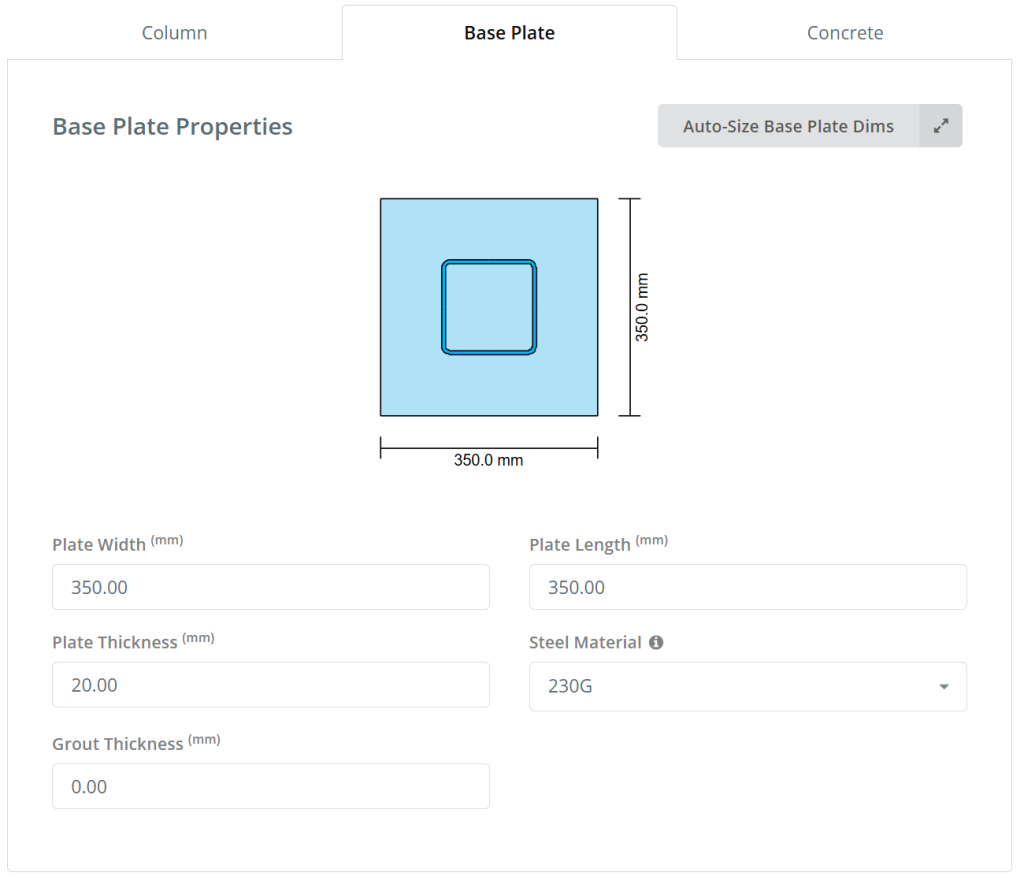Click the Steel Material label text
This screenshot has width=1024, height=880.
[585, 643]
